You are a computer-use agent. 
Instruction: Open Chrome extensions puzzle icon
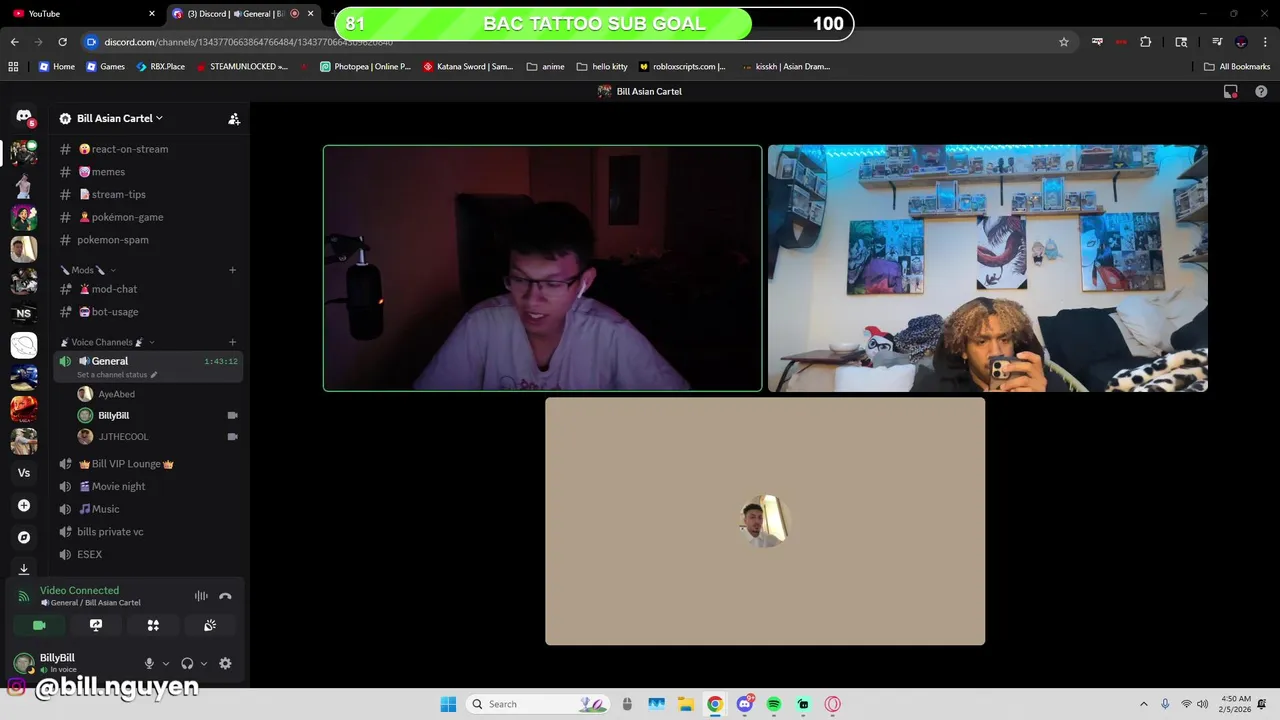click(x=1146, y=42)
